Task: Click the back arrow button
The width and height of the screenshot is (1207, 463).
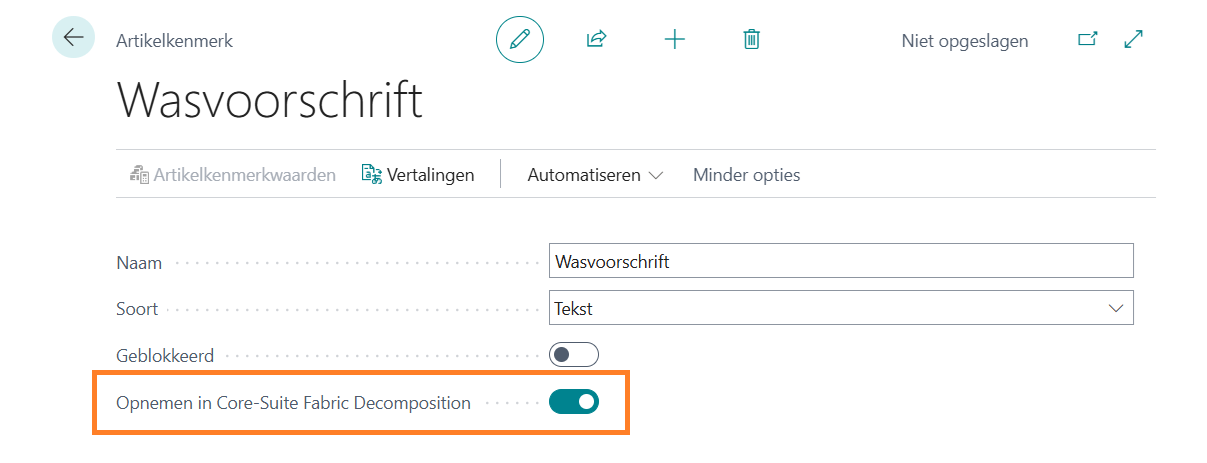Action: click(73, 38)
